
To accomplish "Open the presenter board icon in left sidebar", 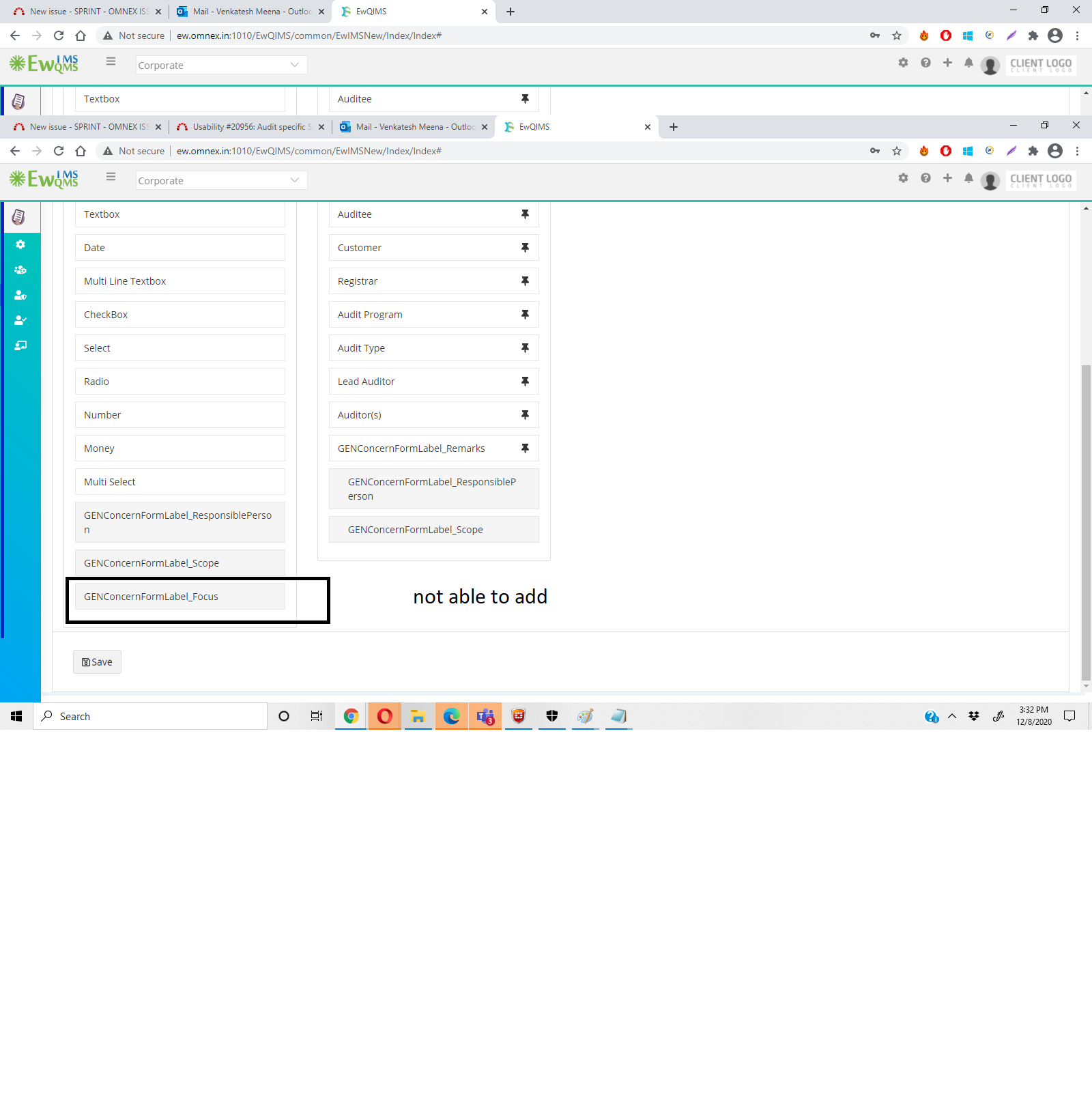I will pyautogui.click(x=20, y=345).
